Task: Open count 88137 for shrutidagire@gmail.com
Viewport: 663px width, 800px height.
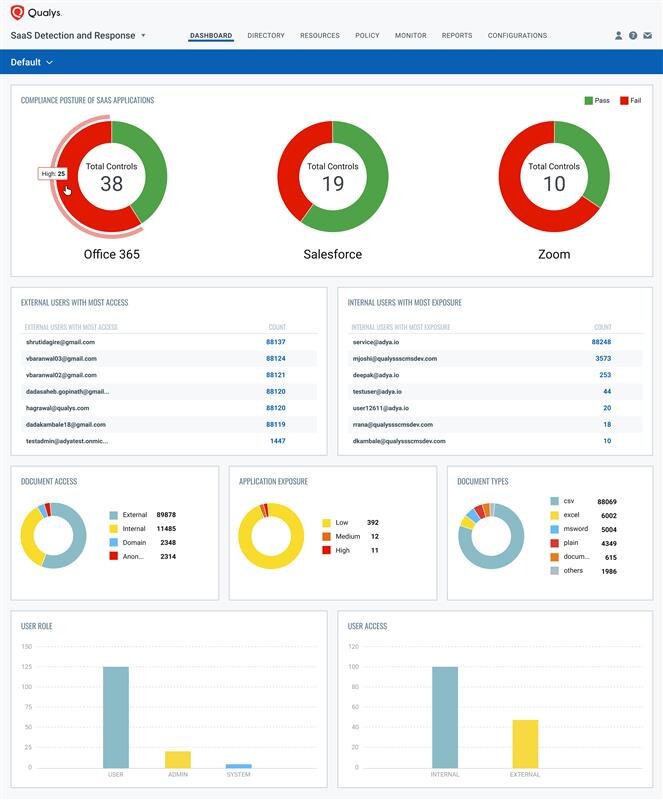Action: click(x=276, y=342)
